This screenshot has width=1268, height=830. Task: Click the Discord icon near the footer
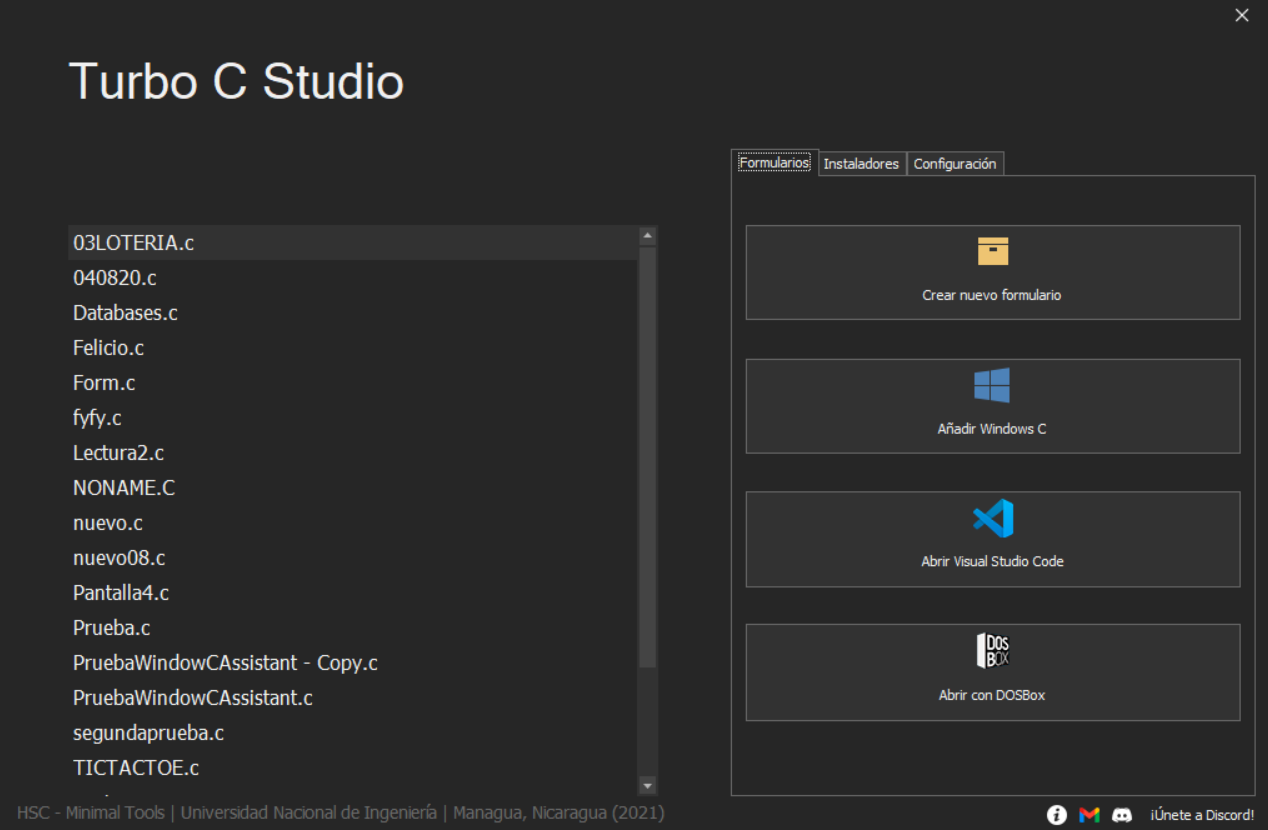[x=1122, y=814]
